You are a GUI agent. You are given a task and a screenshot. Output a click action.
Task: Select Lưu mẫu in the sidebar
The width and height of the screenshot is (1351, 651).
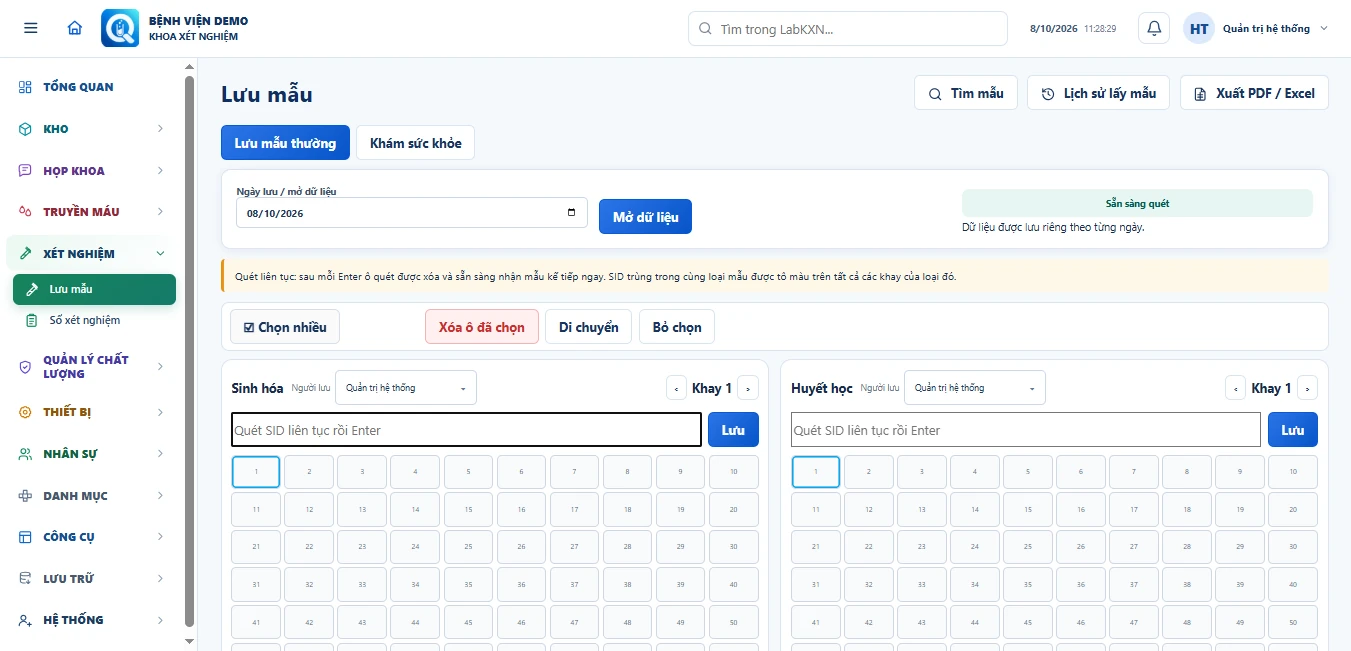(x=94, y=289)
